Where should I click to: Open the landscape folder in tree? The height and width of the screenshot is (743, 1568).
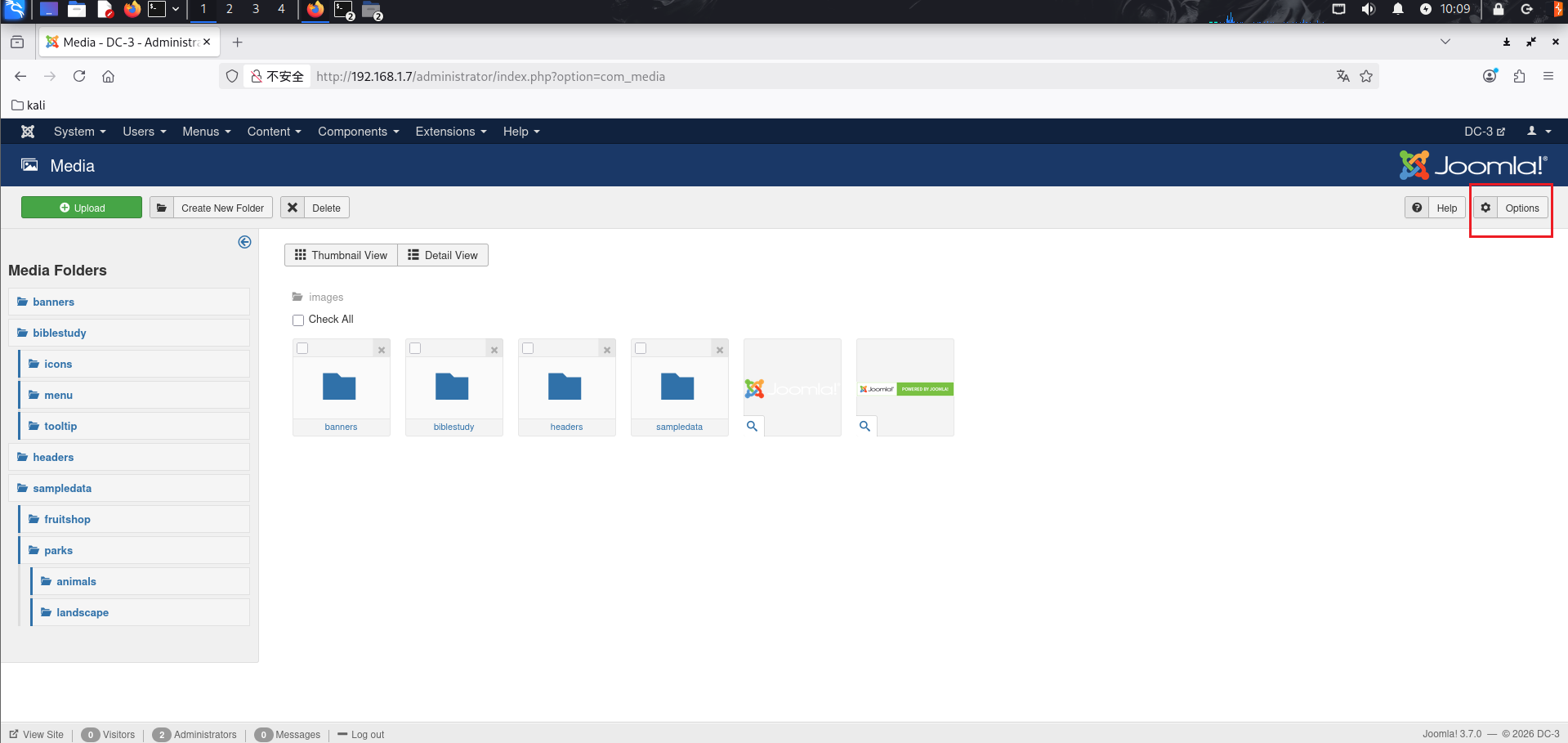tap(82, 612)
